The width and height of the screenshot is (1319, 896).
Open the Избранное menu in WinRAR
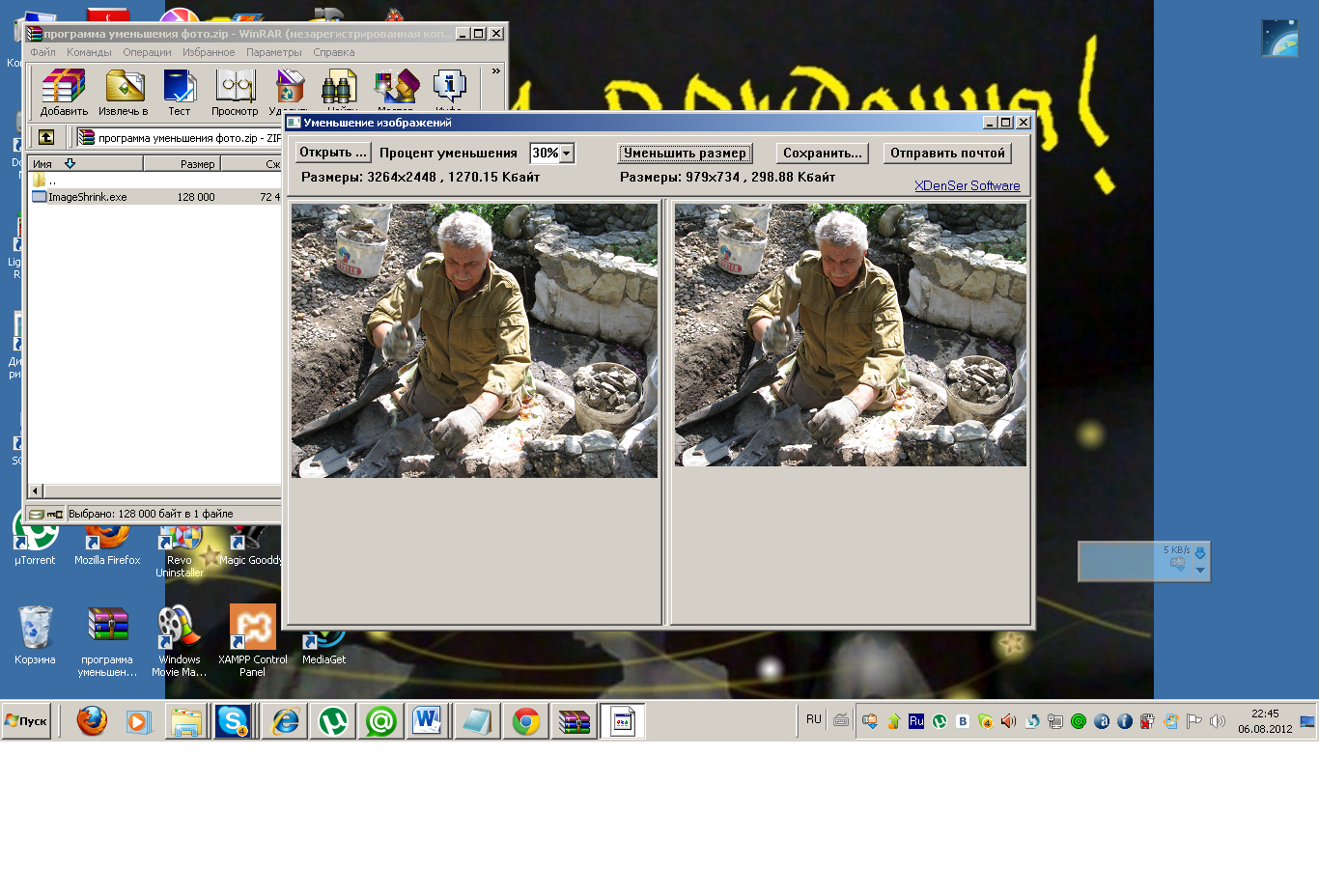[209, 52]
